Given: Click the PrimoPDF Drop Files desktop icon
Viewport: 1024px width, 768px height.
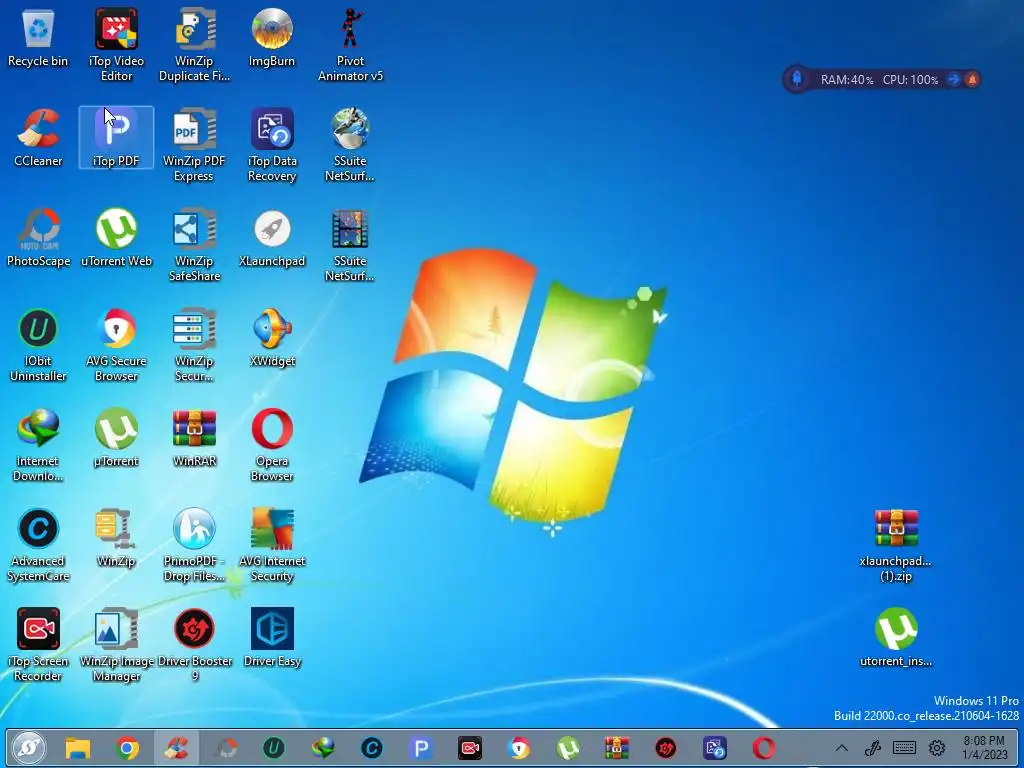Looking at the screenshot, I should pos(194,545).
